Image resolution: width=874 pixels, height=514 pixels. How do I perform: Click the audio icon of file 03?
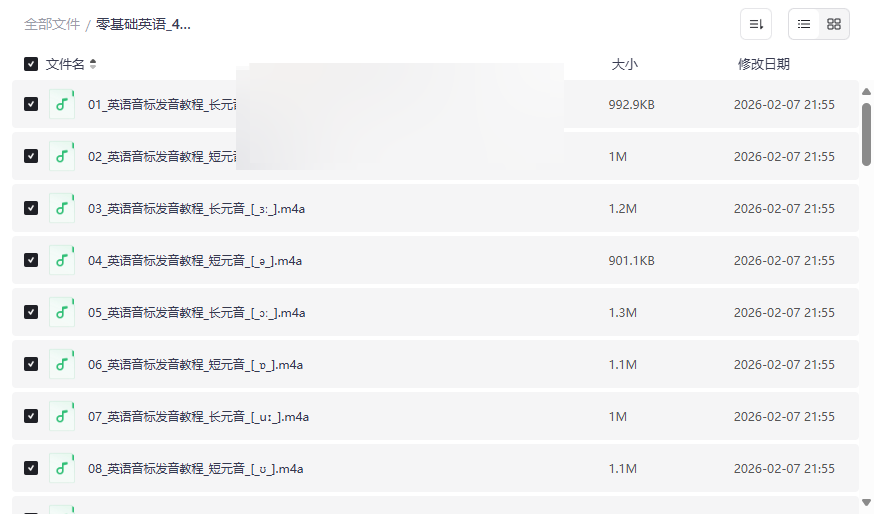(62, 208)
